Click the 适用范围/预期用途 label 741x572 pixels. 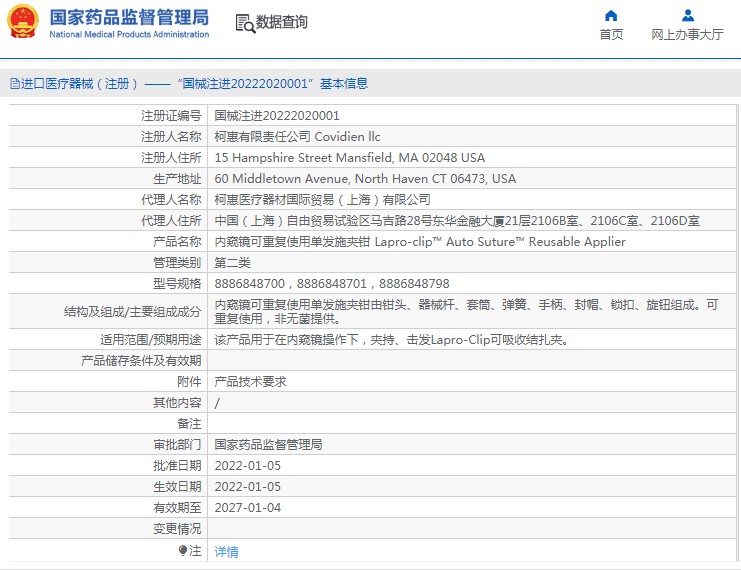(151, 339)
